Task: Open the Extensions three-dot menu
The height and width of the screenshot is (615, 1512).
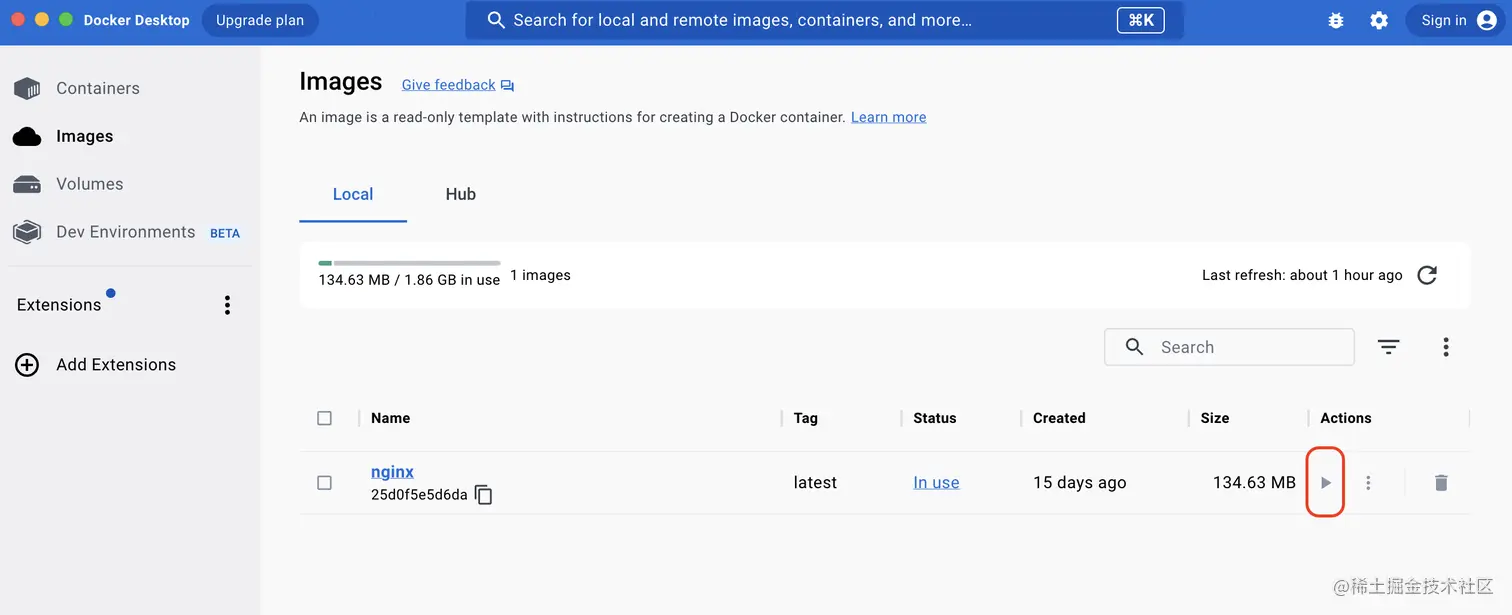Action: (228, 305)
